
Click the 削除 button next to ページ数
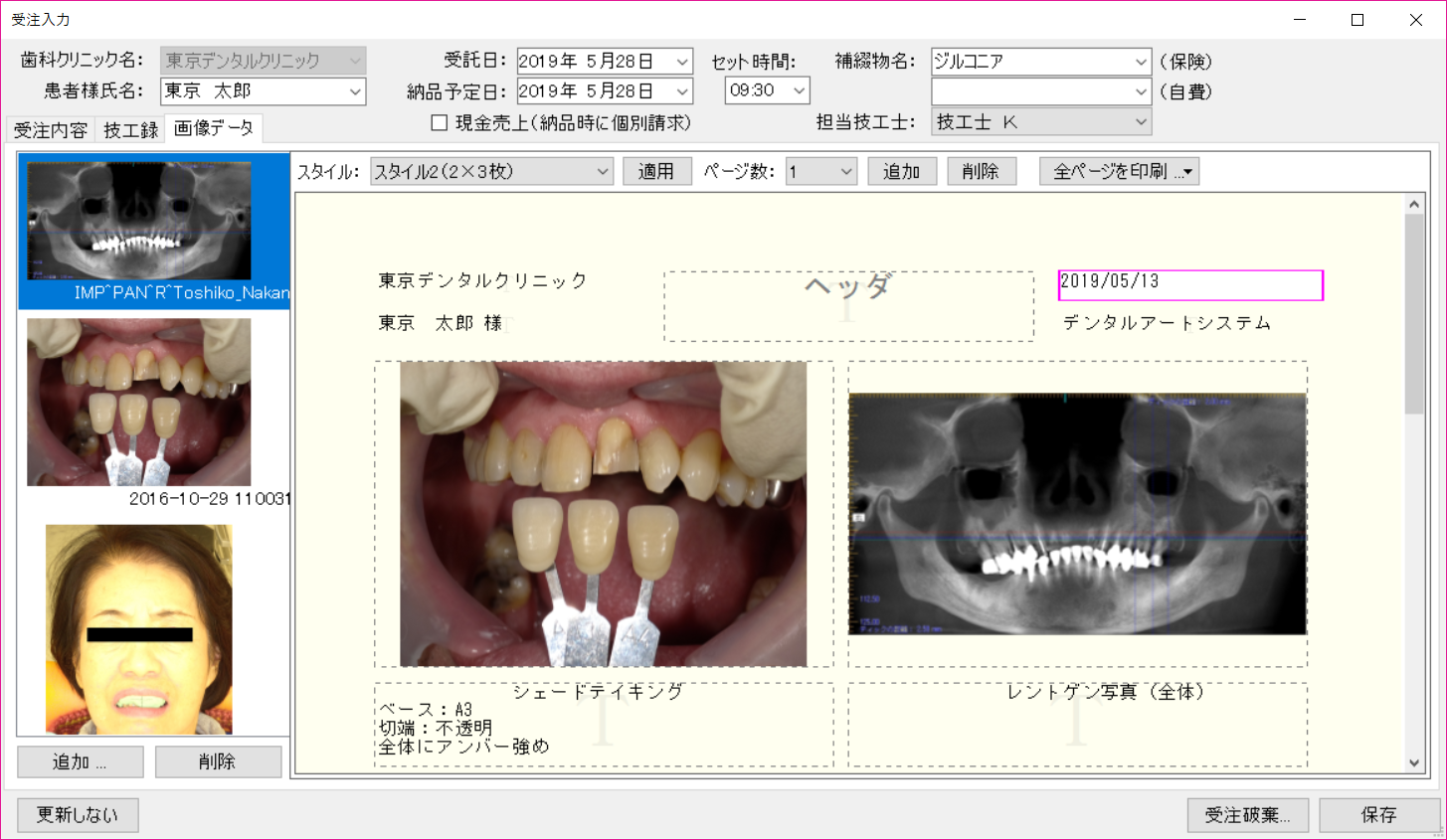[980, 172]
